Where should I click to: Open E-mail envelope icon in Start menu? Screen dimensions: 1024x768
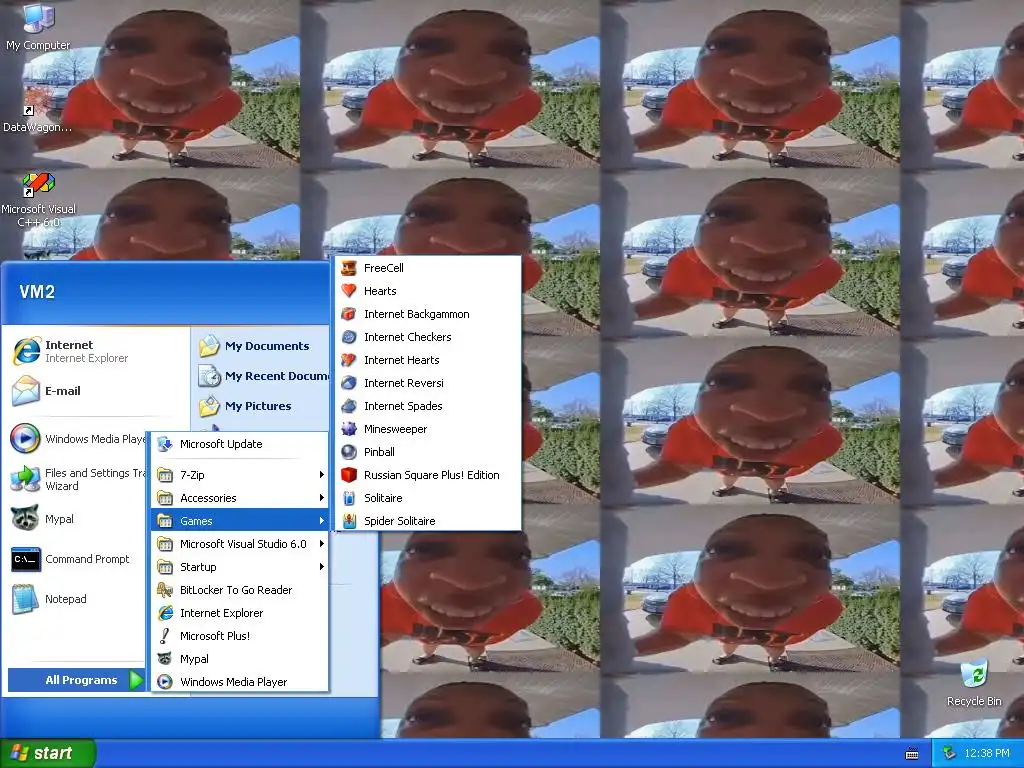click(x=25, y=391)
